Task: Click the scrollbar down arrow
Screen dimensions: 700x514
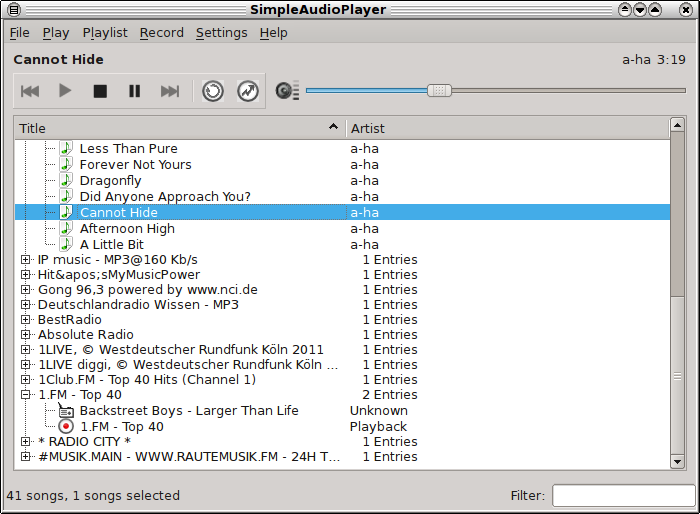Action: (x=677, y=462)
